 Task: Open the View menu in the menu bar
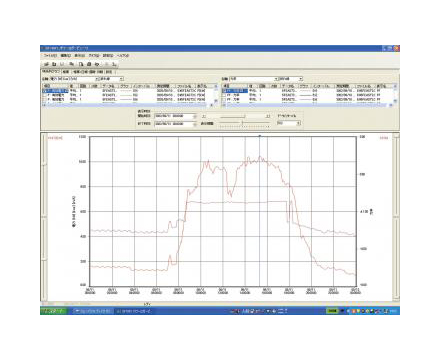pyautogui.click(x=79, y=56)
